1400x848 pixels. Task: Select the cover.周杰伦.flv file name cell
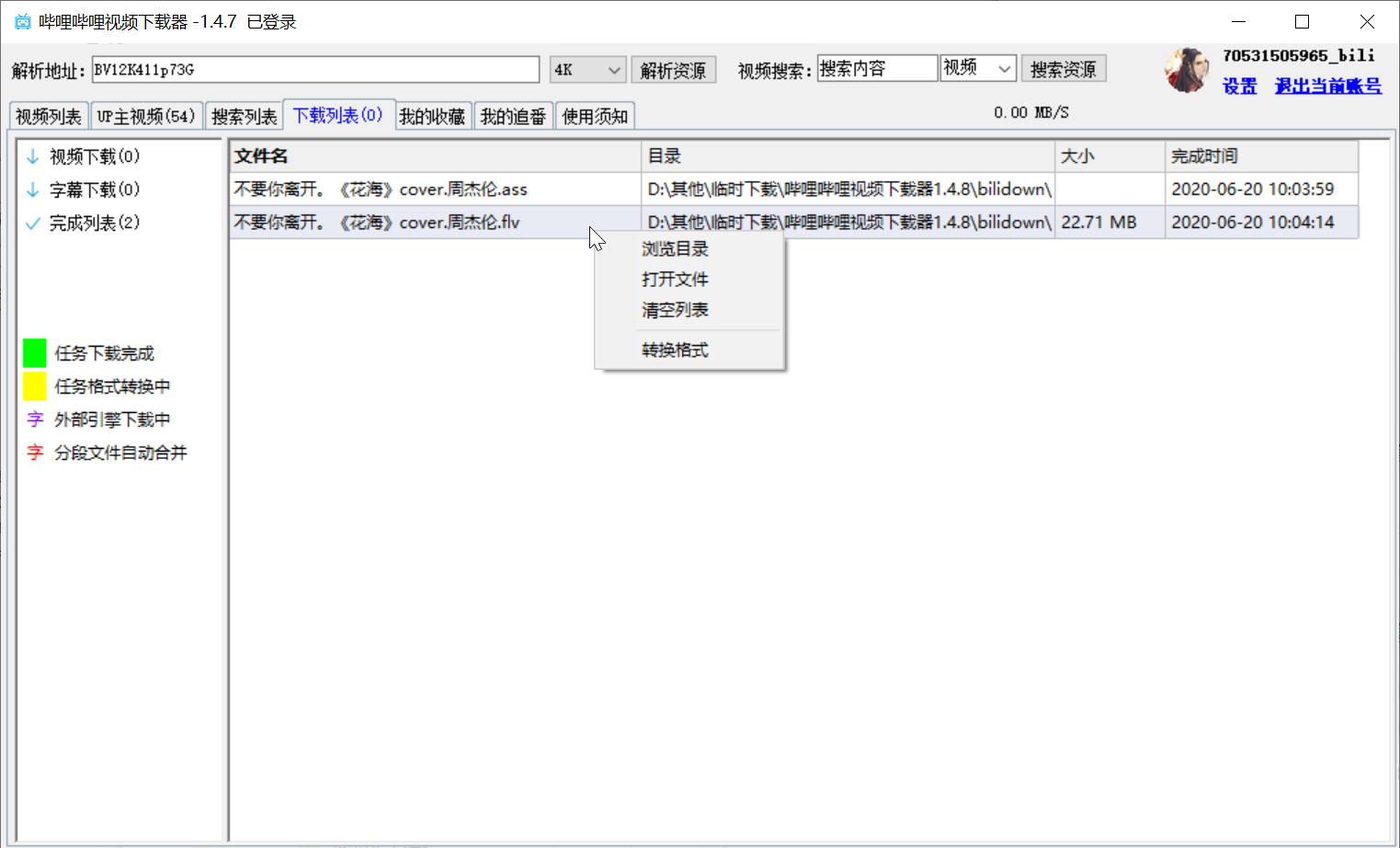pyautogui.click(x=435, y=223)
